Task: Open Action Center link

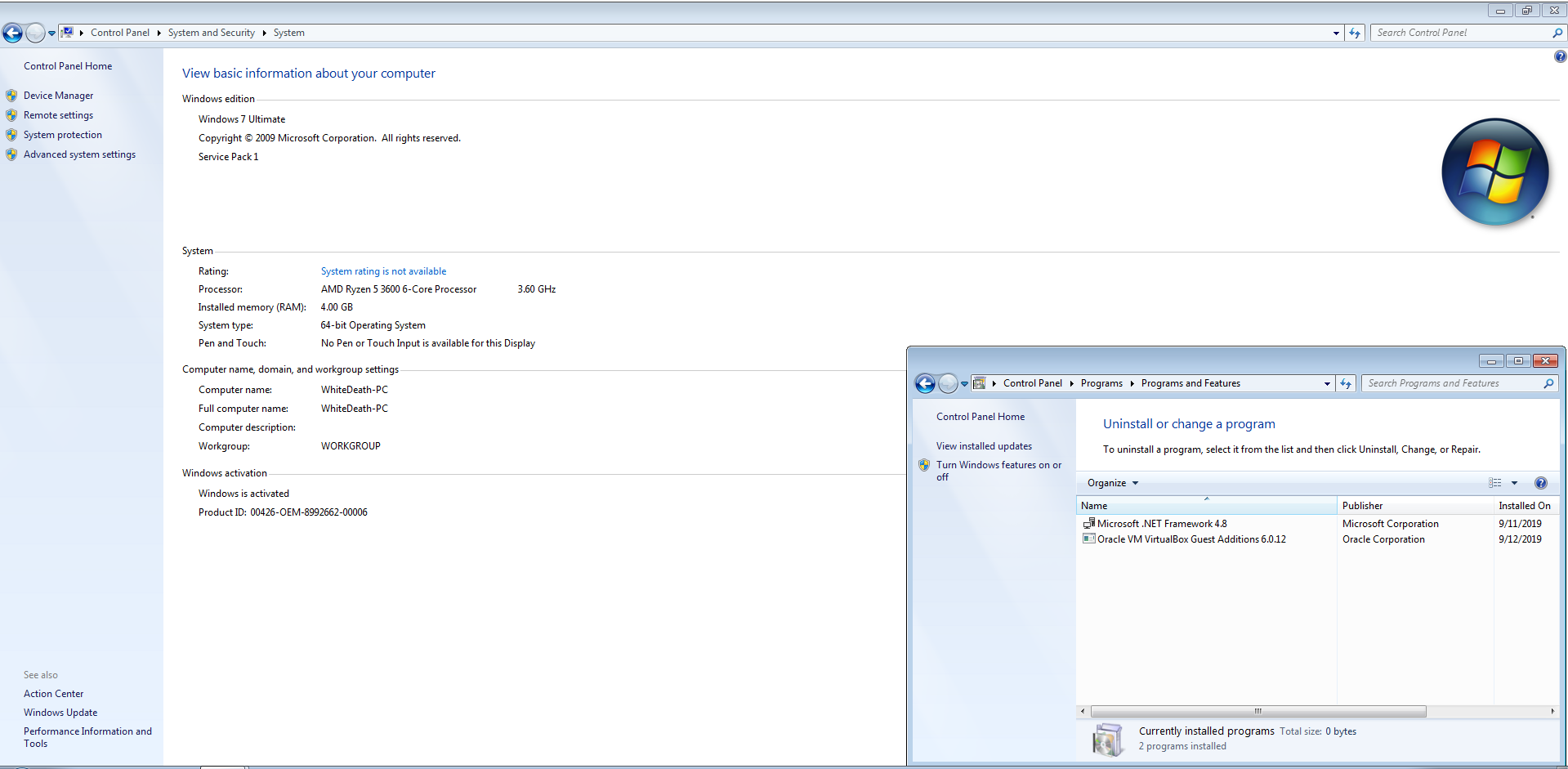Action: (54, 694)
